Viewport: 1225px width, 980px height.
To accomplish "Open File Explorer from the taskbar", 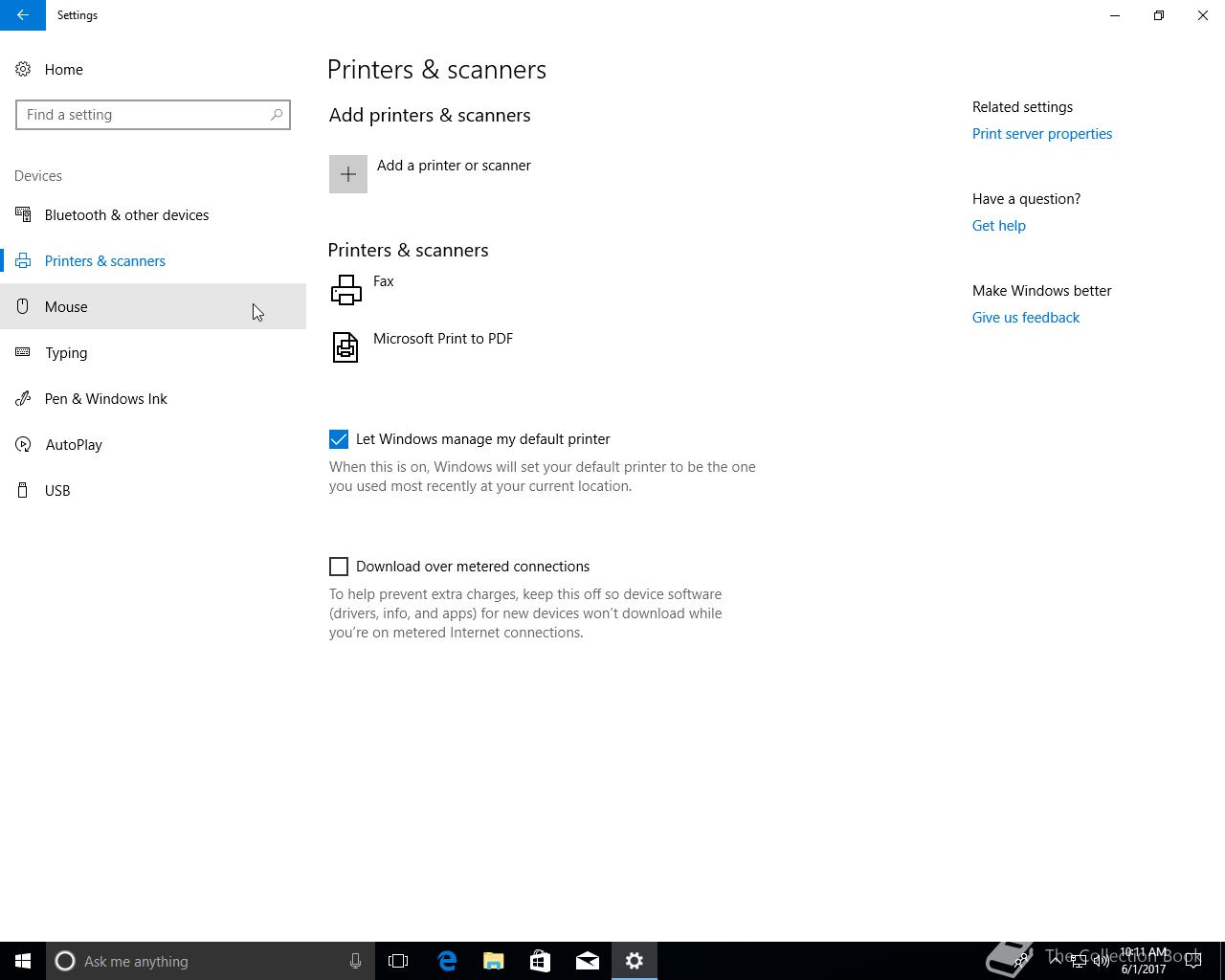I will (x=494, y=961).
